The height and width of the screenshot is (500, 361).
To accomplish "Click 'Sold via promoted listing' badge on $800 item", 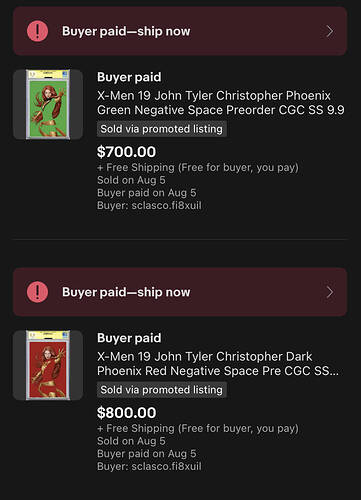I will (162, 390).
